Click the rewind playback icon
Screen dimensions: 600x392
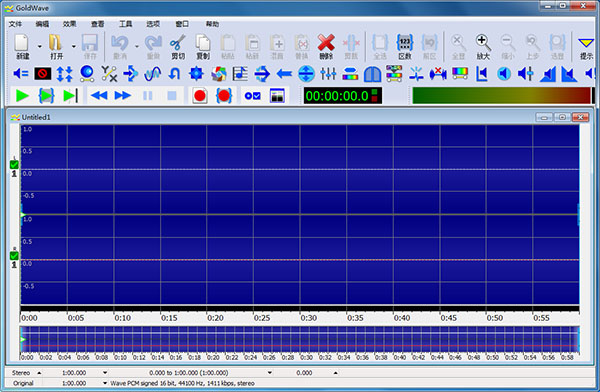coord(99,96)
